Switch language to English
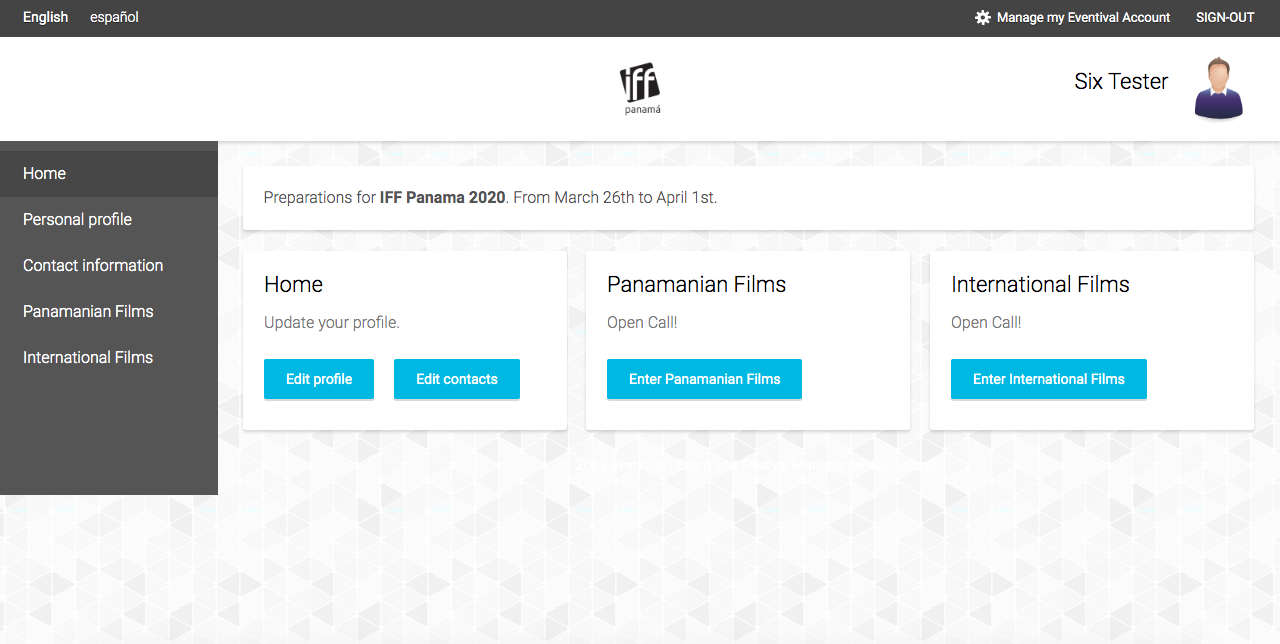Screen dimensions: 1280x644 46,17
